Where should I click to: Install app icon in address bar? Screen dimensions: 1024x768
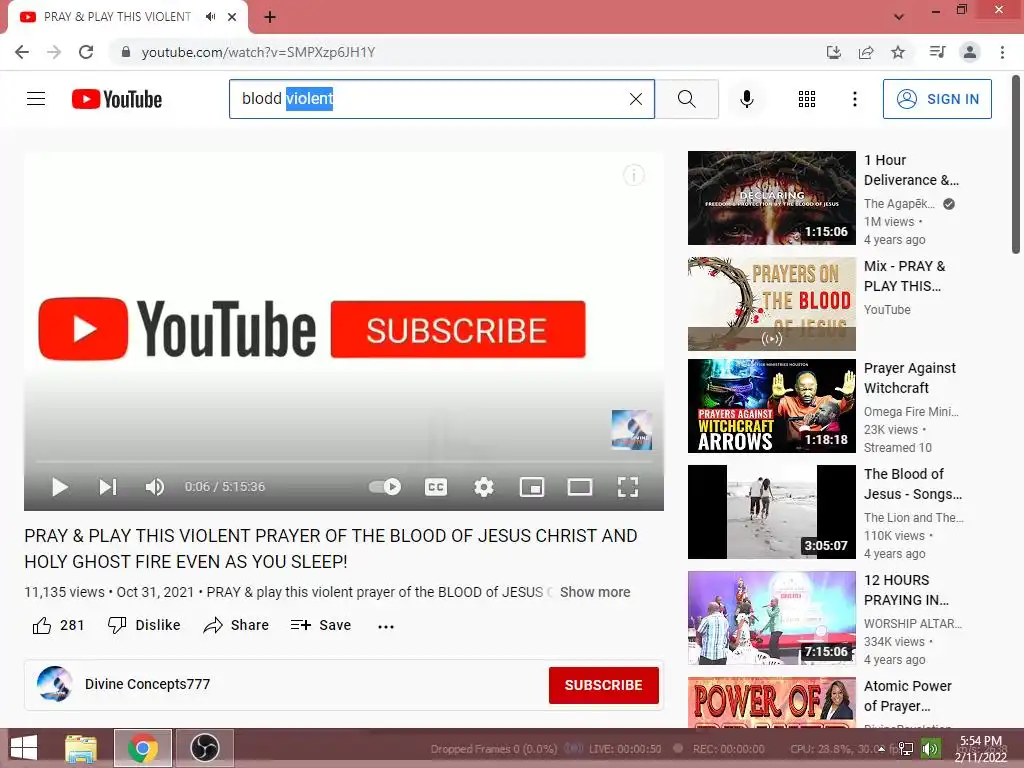pos(833,52)
